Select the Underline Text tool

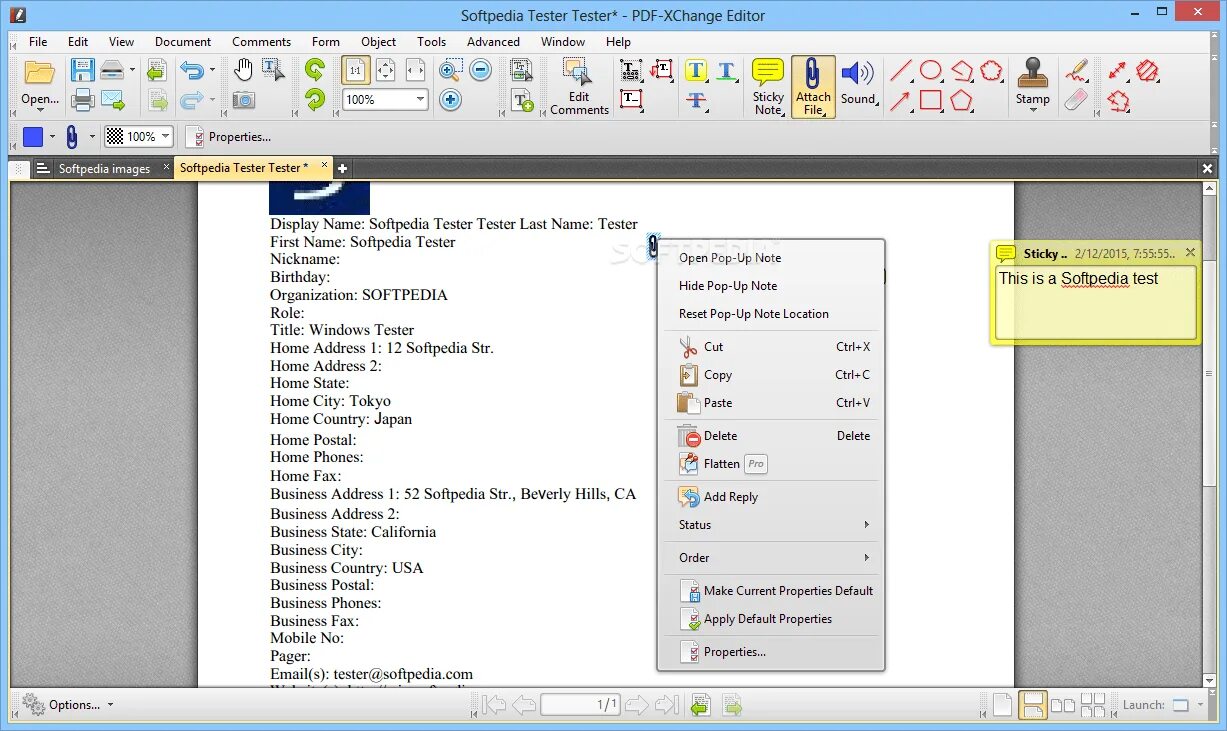point(727,70)
